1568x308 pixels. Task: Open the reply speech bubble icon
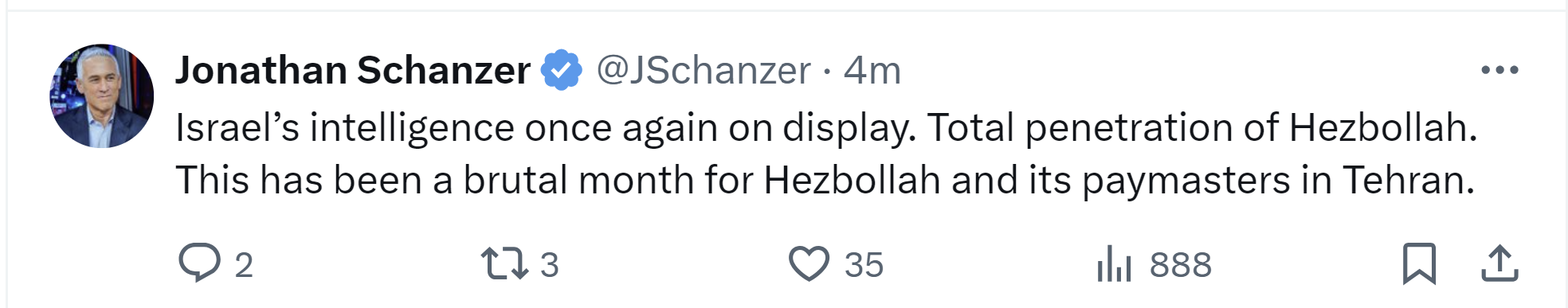click(x=199, y=263)
